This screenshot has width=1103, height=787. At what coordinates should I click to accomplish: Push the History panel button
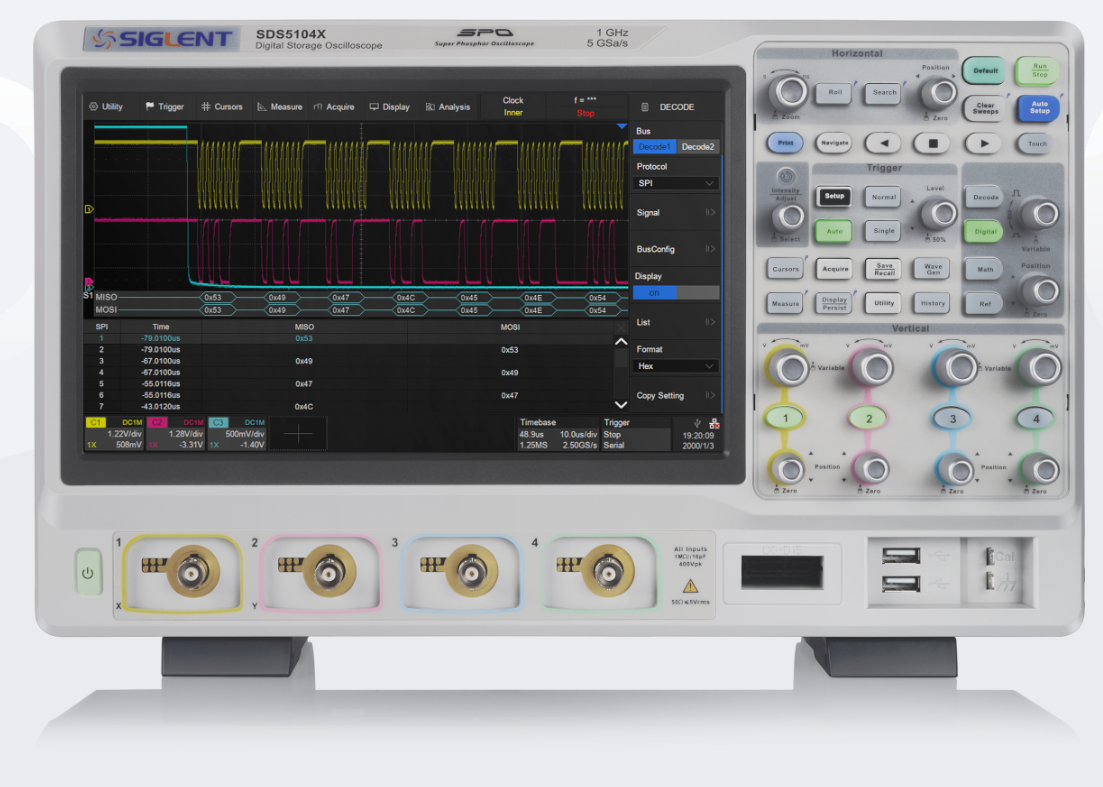tap(933, 303)
